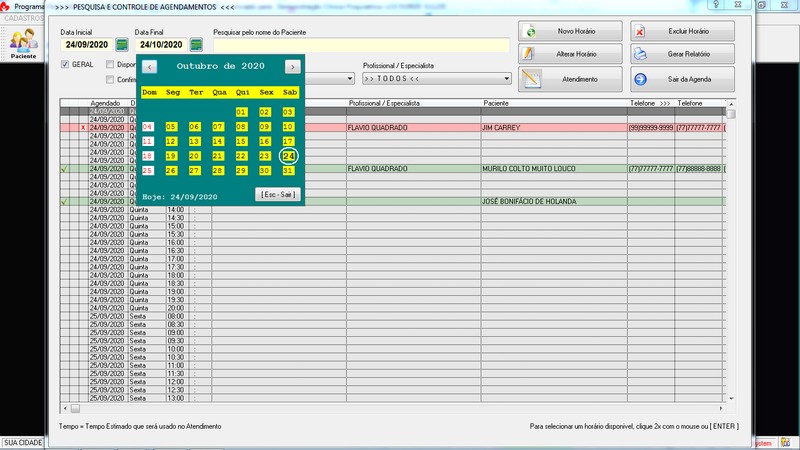The height and width of the screenshot is (450, 800).
Task: Click red X mark on Jim Carrey row
Action: tap(83, 128)
